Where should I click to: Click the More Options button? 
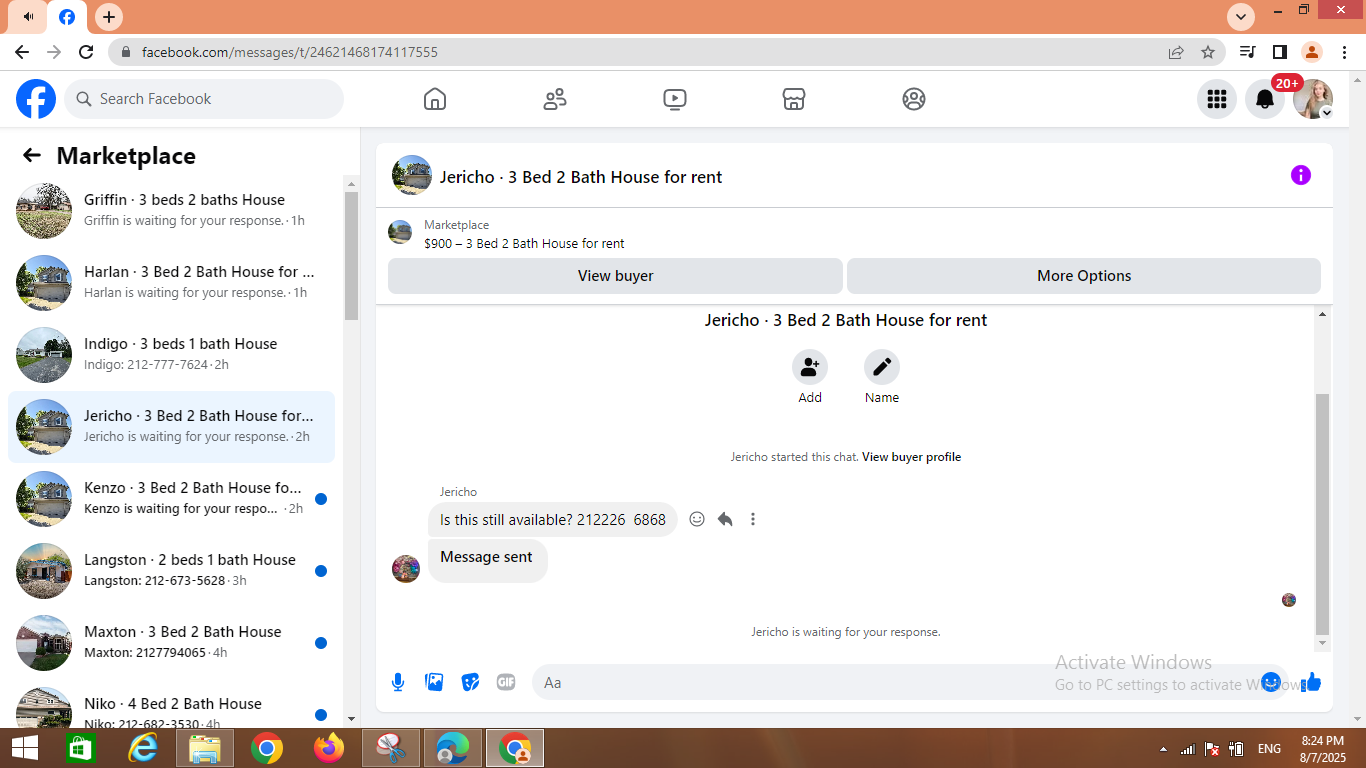1084,276
